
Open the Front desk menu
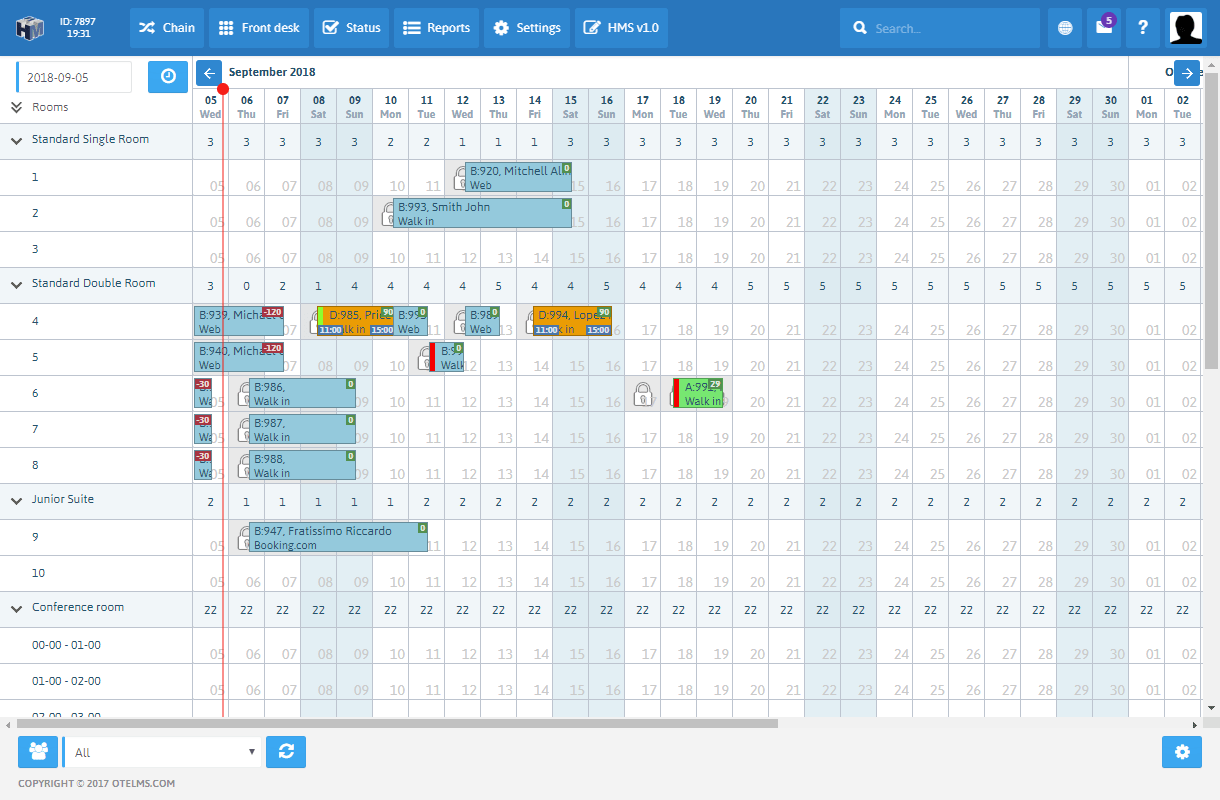[x=259, y=28]
